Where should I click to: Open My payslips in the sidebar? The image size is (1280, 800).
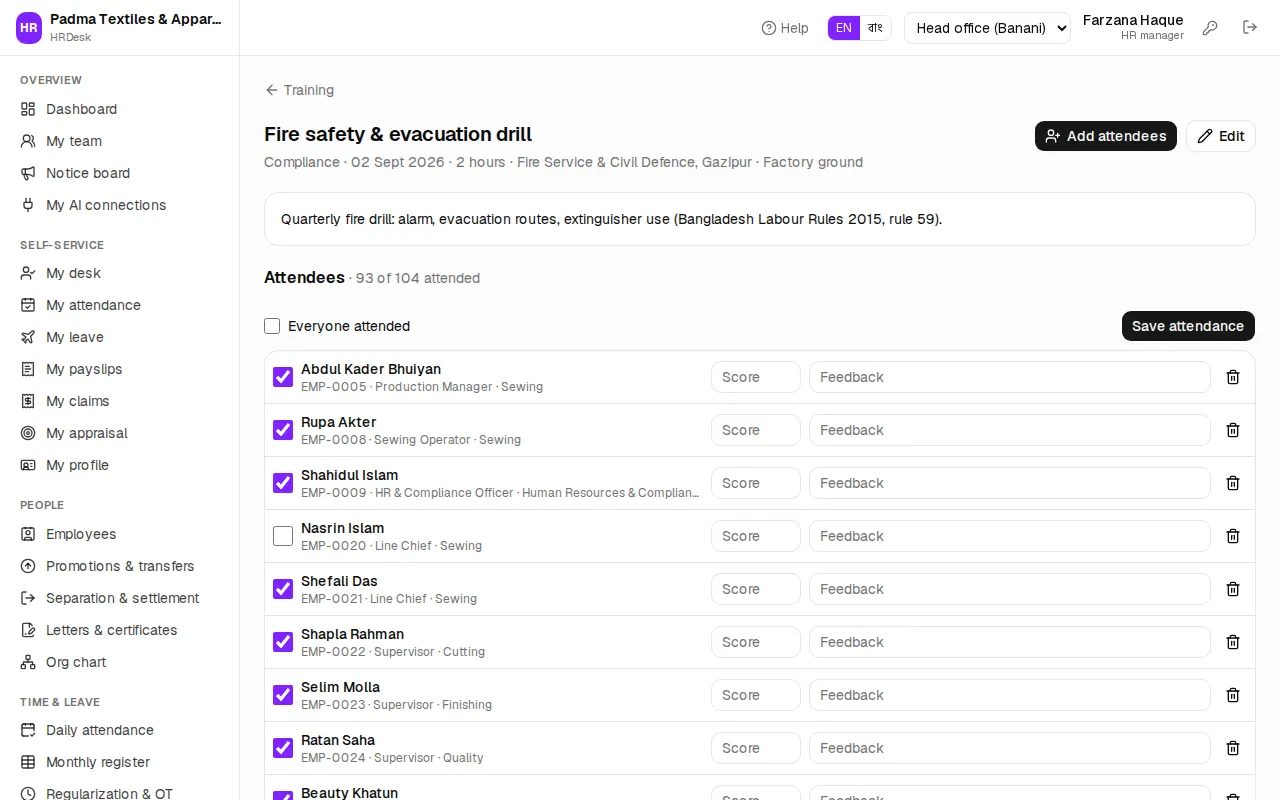119,369
